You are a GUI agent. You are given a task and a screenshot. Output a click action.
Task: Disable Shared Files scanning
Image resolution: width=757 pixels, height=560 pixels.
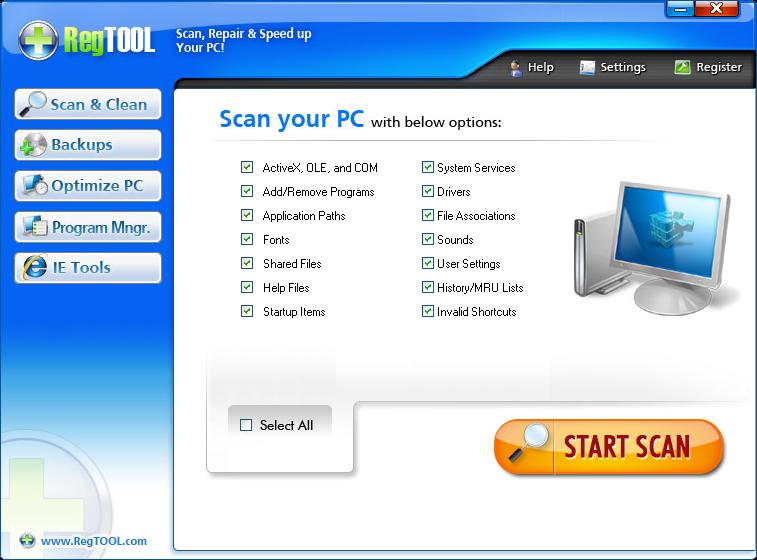pos(247,263)
